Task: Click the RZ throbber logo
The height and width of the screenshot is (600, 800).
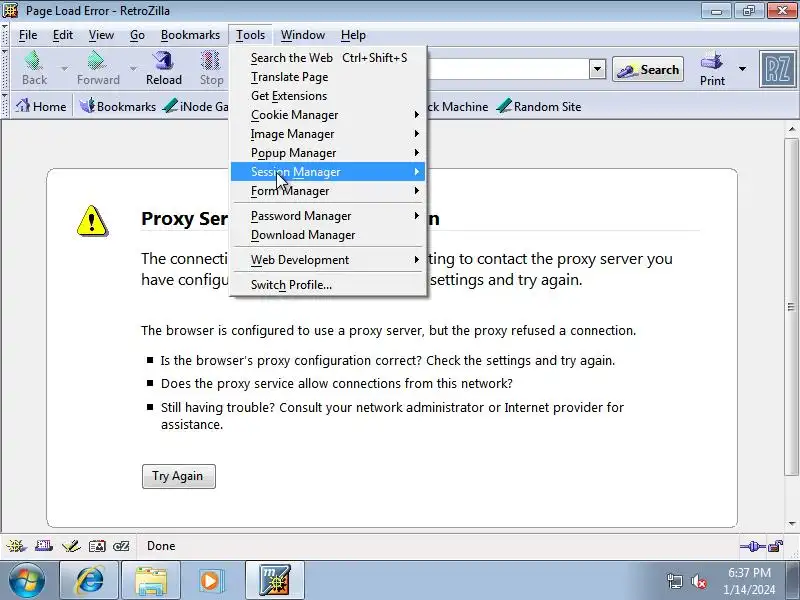Action: (x=777, y=69)
